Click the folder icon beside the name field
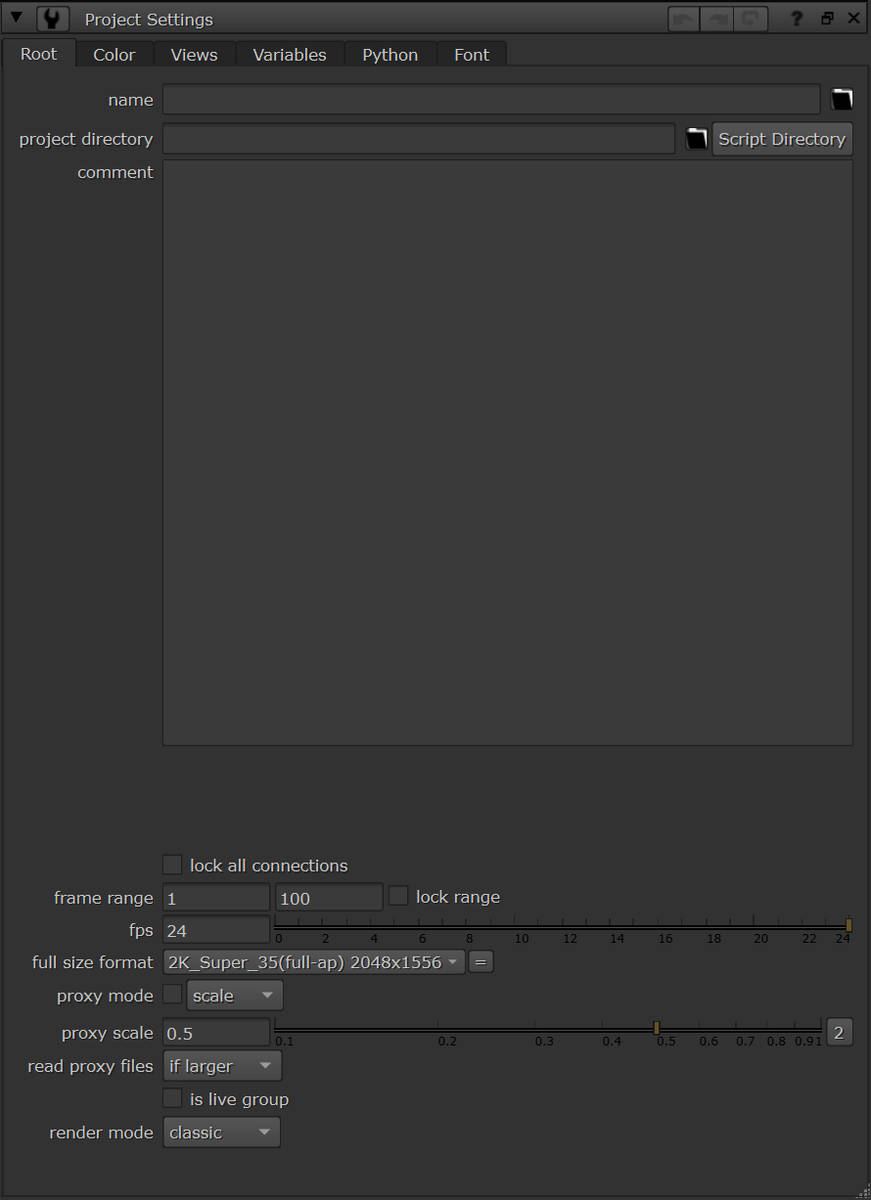871x1200 pixels. click(841, 99)
